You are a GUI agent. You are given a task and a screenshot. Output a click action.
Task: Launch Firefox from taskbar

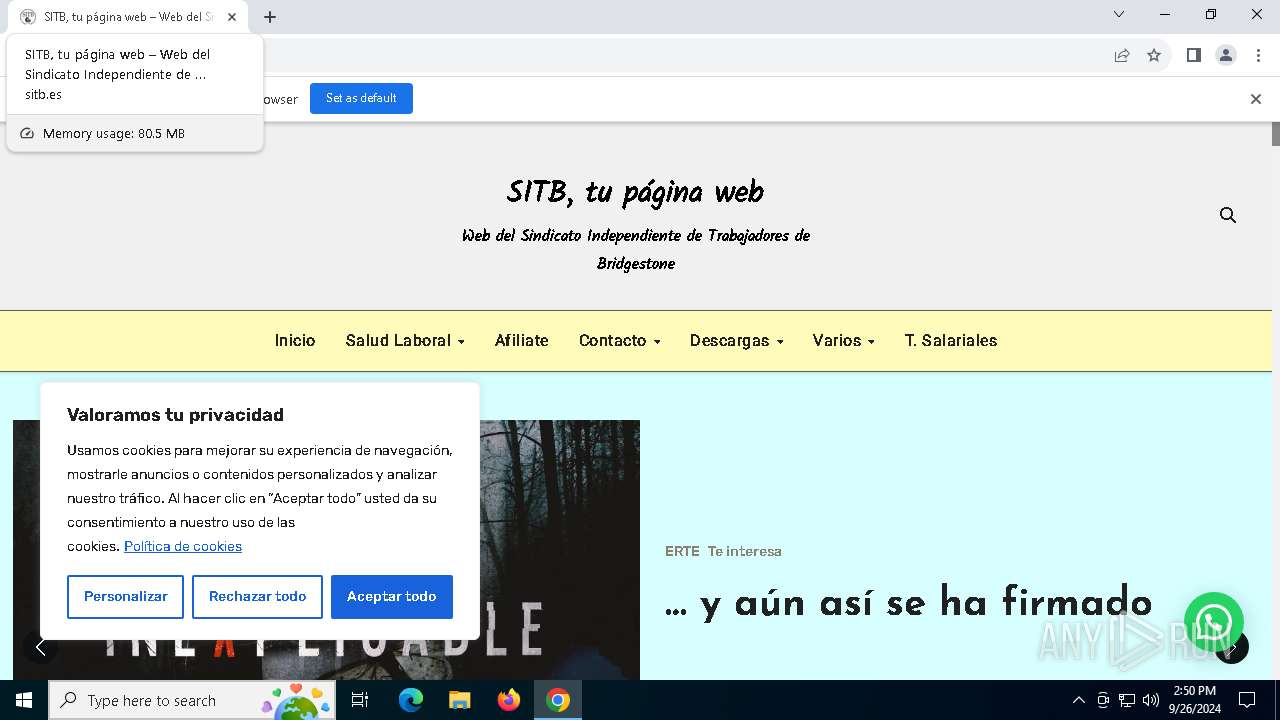tap(509, 700)
